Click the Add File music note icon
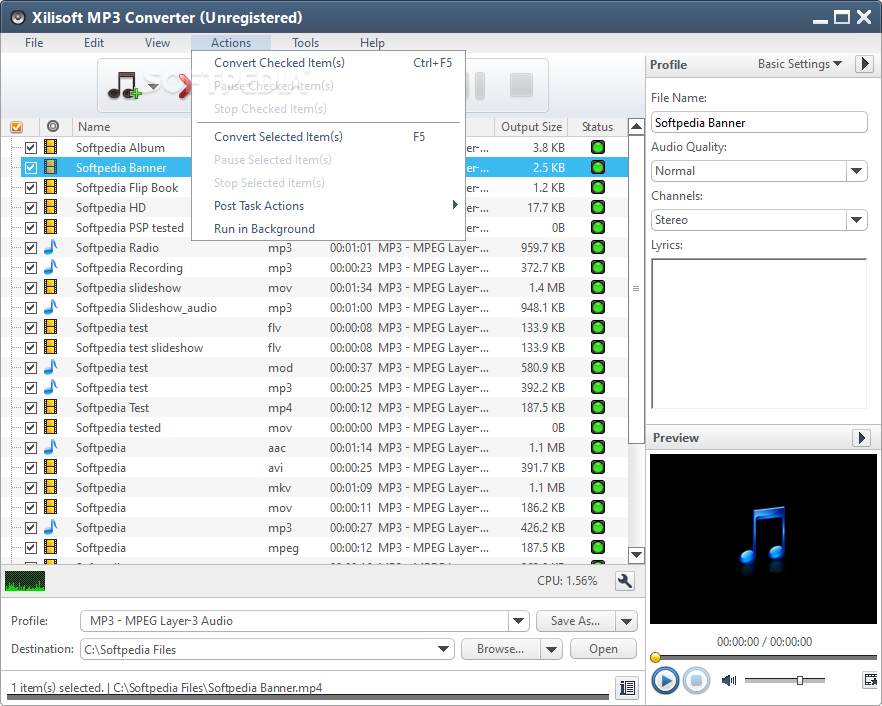This screenshot has height=706, width=882. tap(124, 86)
